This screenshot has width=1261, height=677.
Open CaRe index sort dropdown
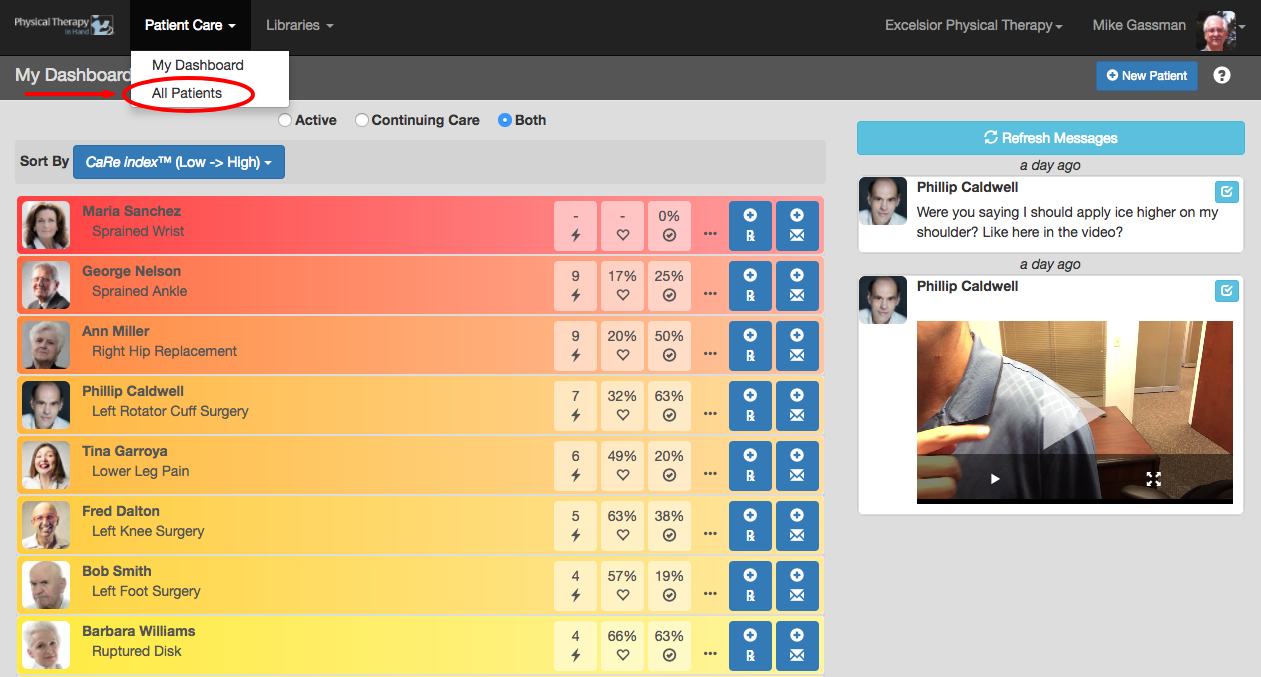[179, 162]
